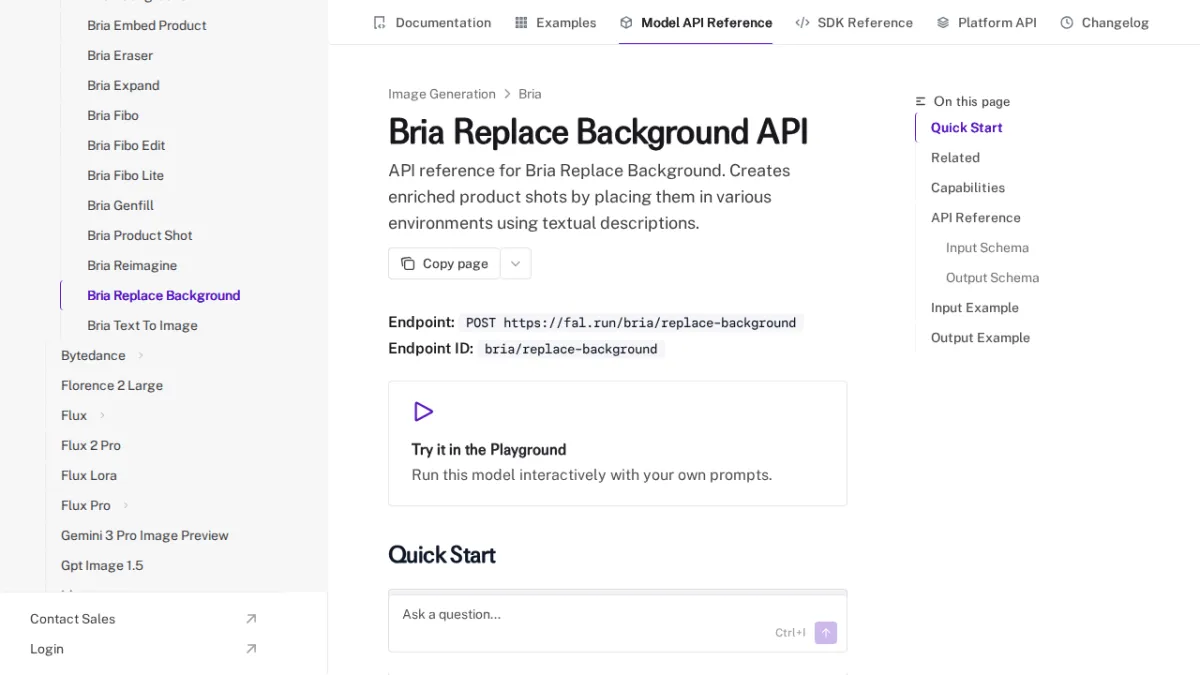Jump to Input Schema in page outline
The height and width of the screenshot is (675, 1200).
click(x=987, y=248)
